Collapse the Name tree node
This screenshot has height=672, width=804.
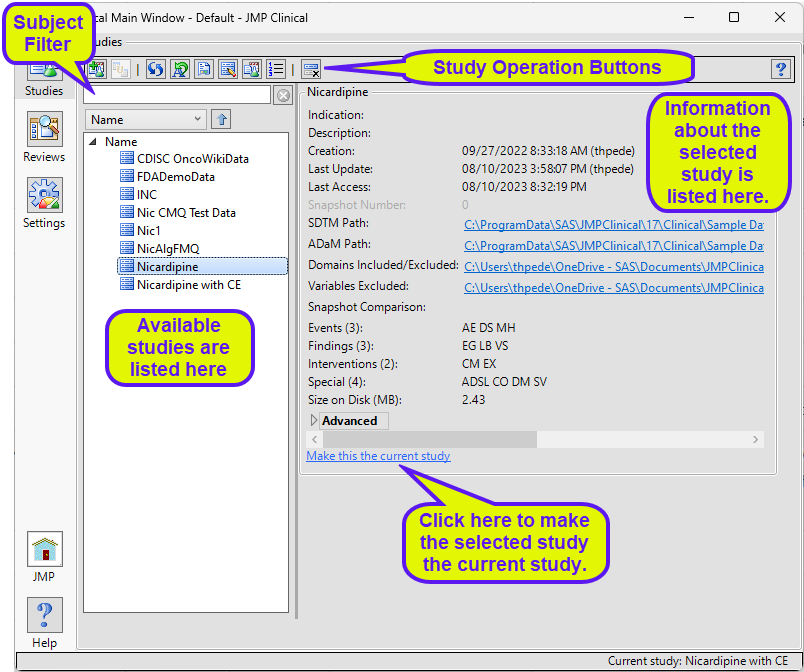point(93,141)
